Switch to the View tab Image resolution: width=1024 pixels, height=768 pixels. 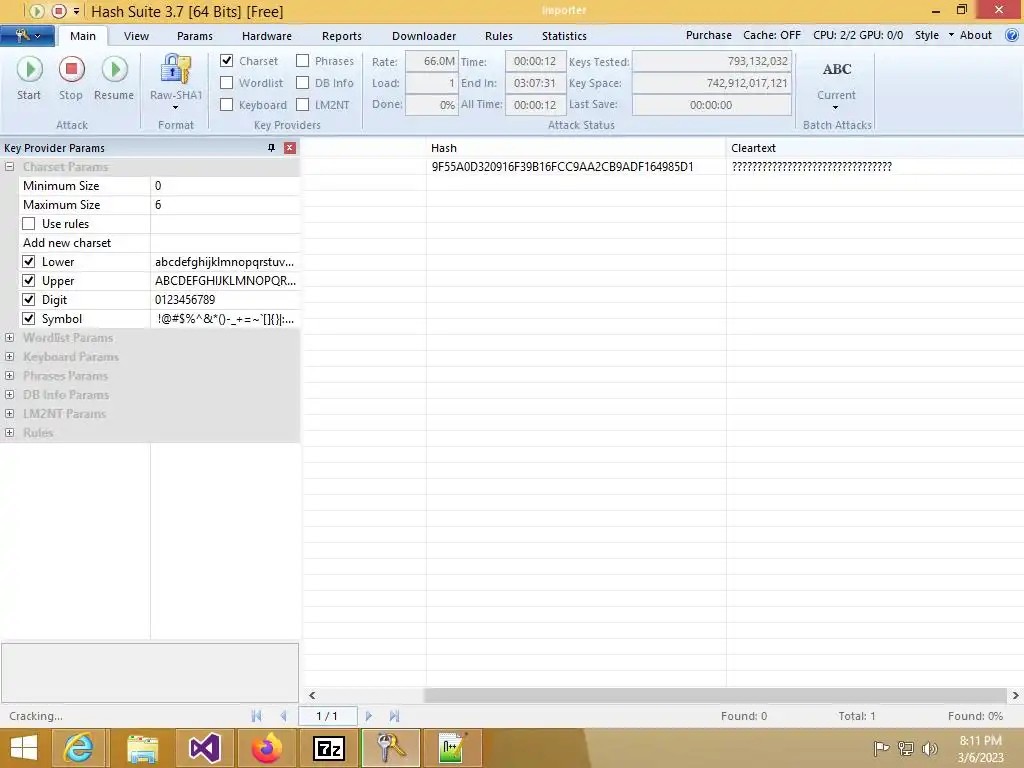pos(136,36)
